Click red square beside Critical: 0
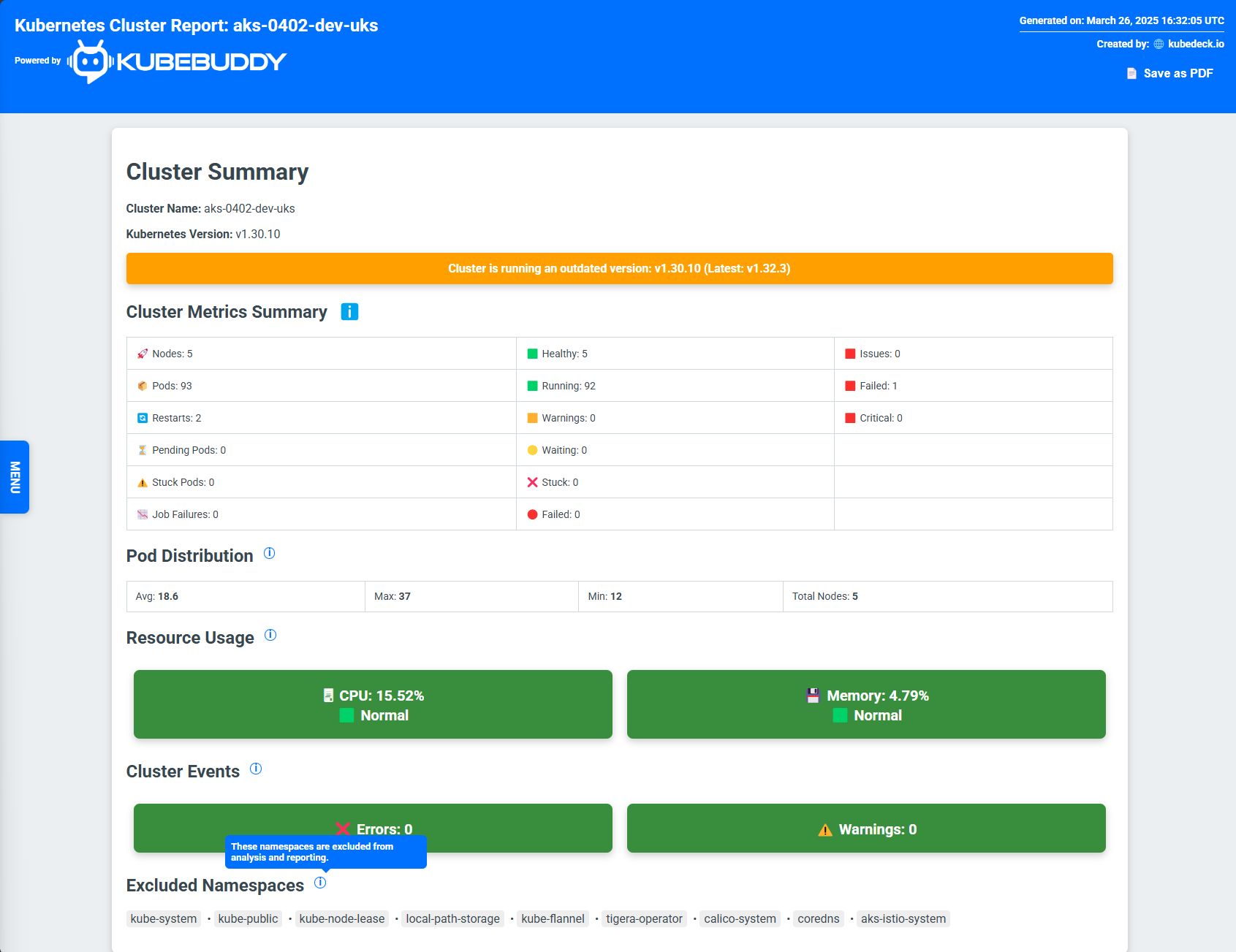The width and height of the screenshot is (1236, 952). pyautogui.click(x=850, y=418)
